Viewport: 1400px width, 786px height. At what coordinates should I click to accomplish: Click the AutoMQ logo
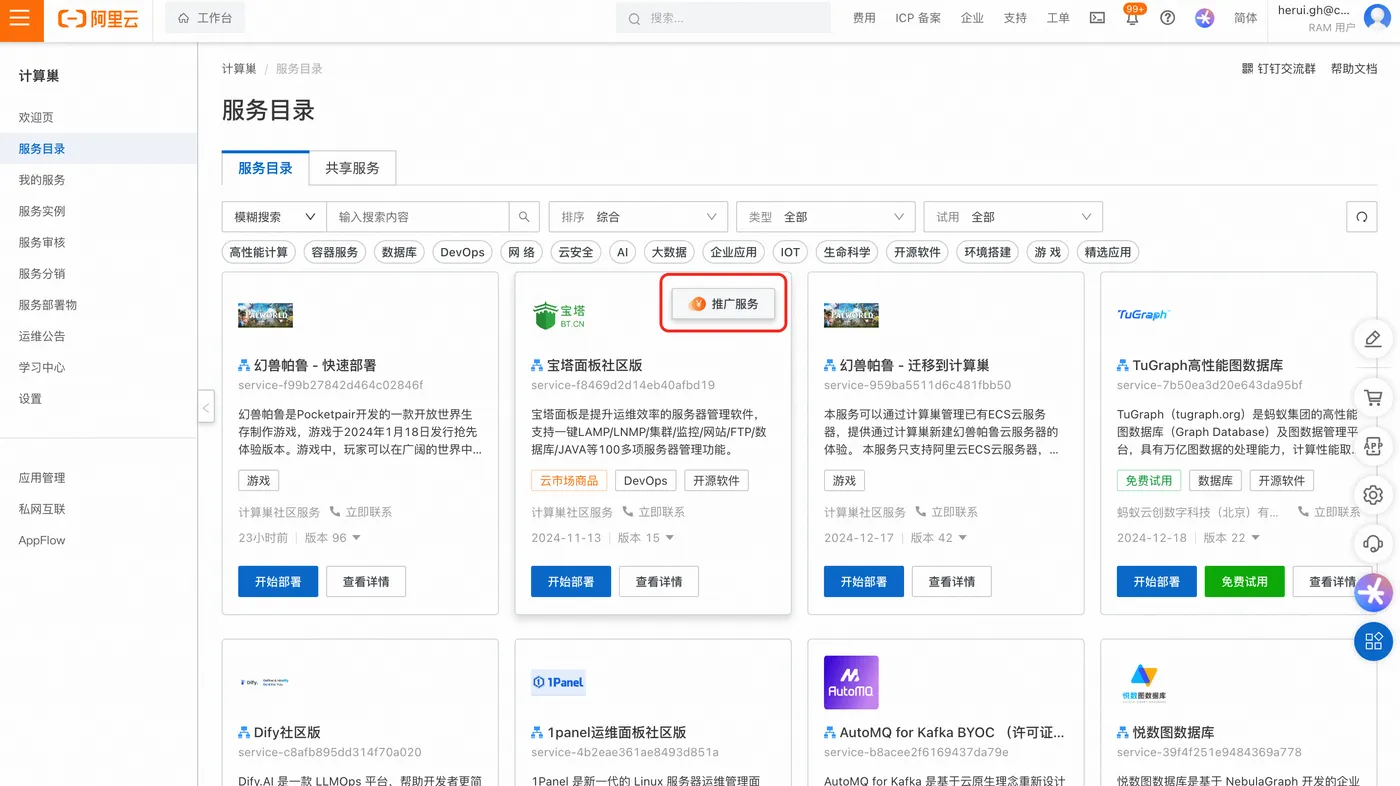tap(851, 682)
